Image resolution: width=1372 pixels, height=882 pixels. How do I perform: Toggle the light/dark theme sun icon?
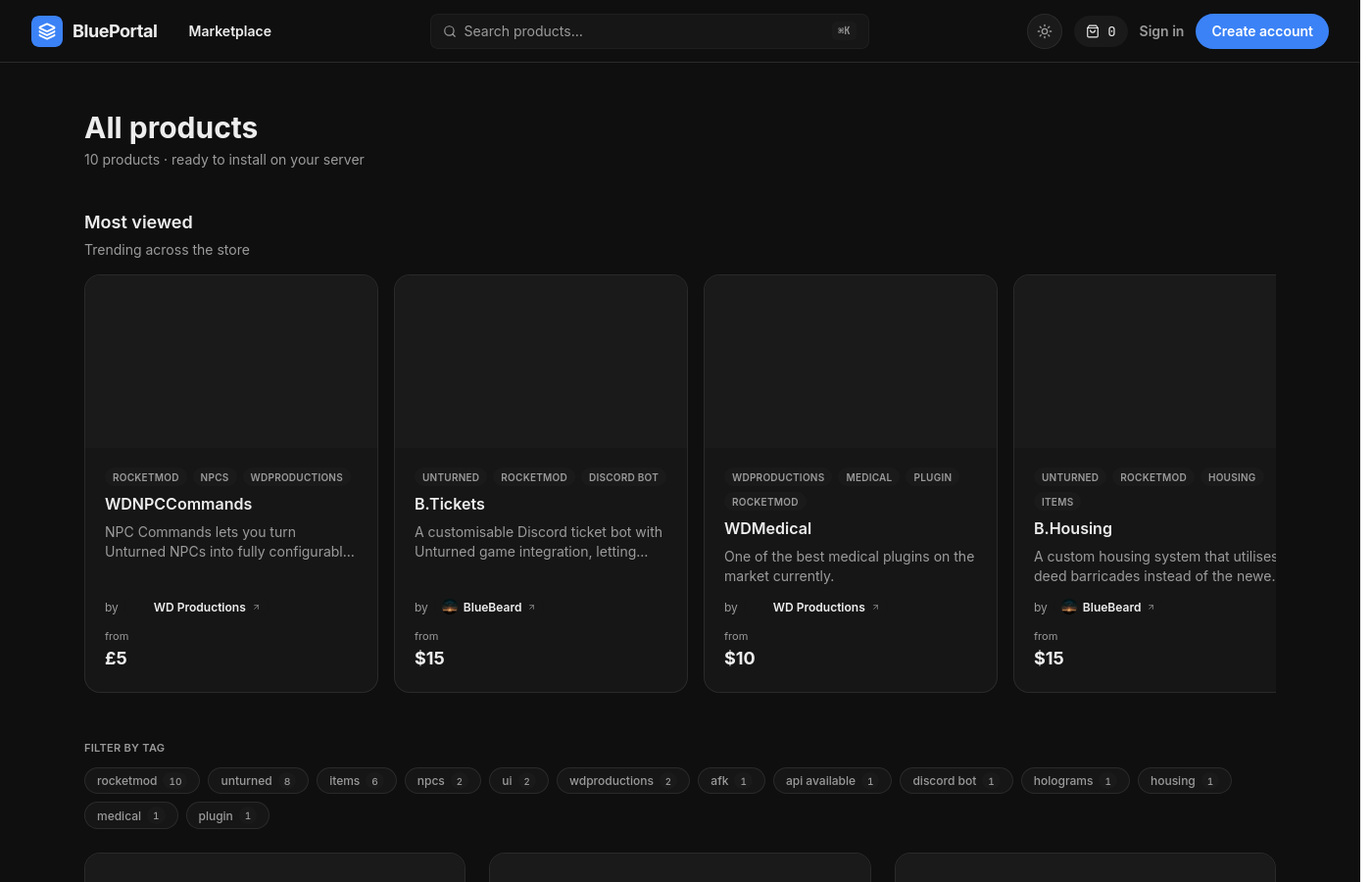coord(1045,31)
